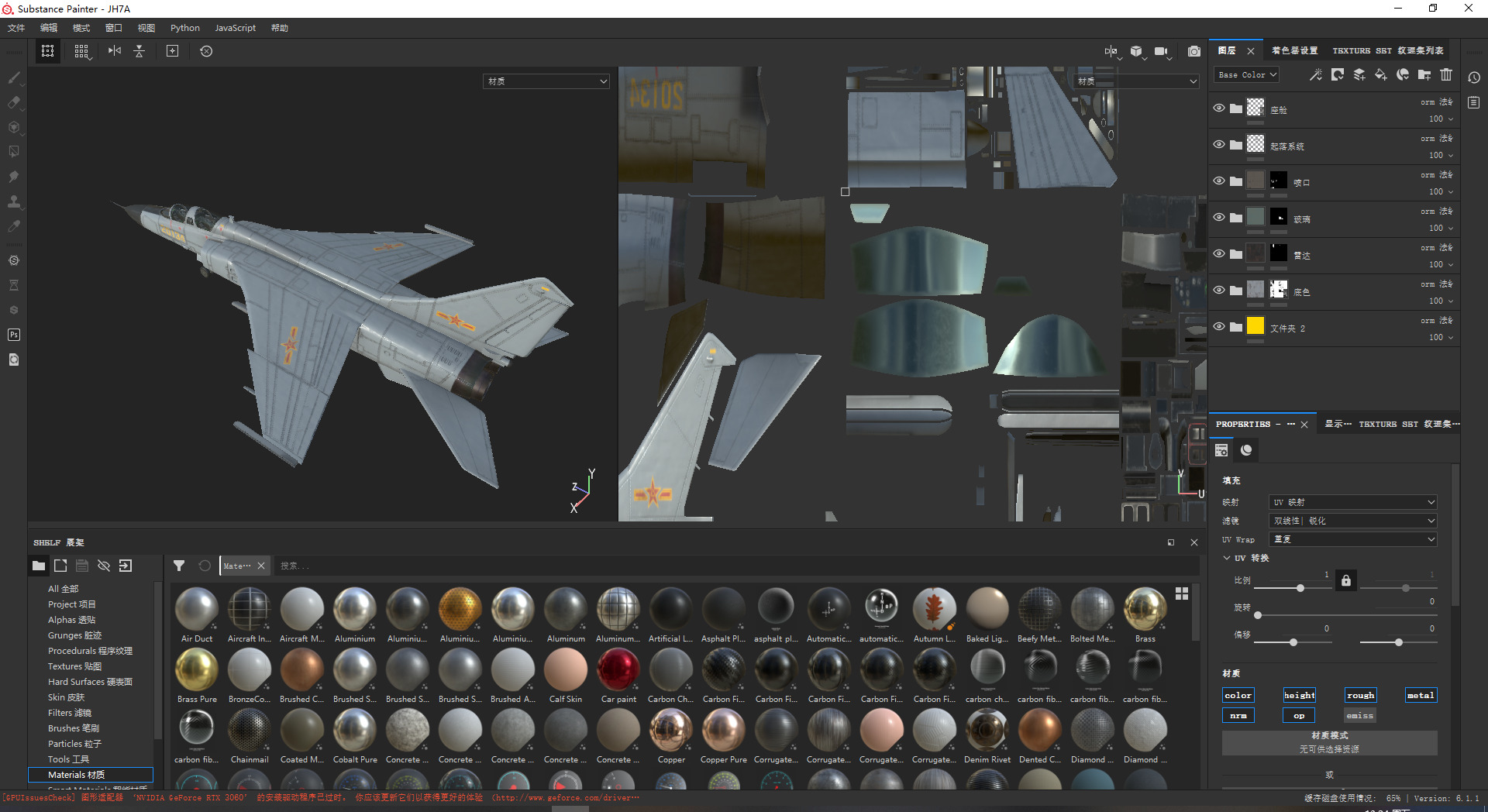Hide the 起落系统 layer
This screenshot has height=812, width=1488.
tap(1219, 145)
